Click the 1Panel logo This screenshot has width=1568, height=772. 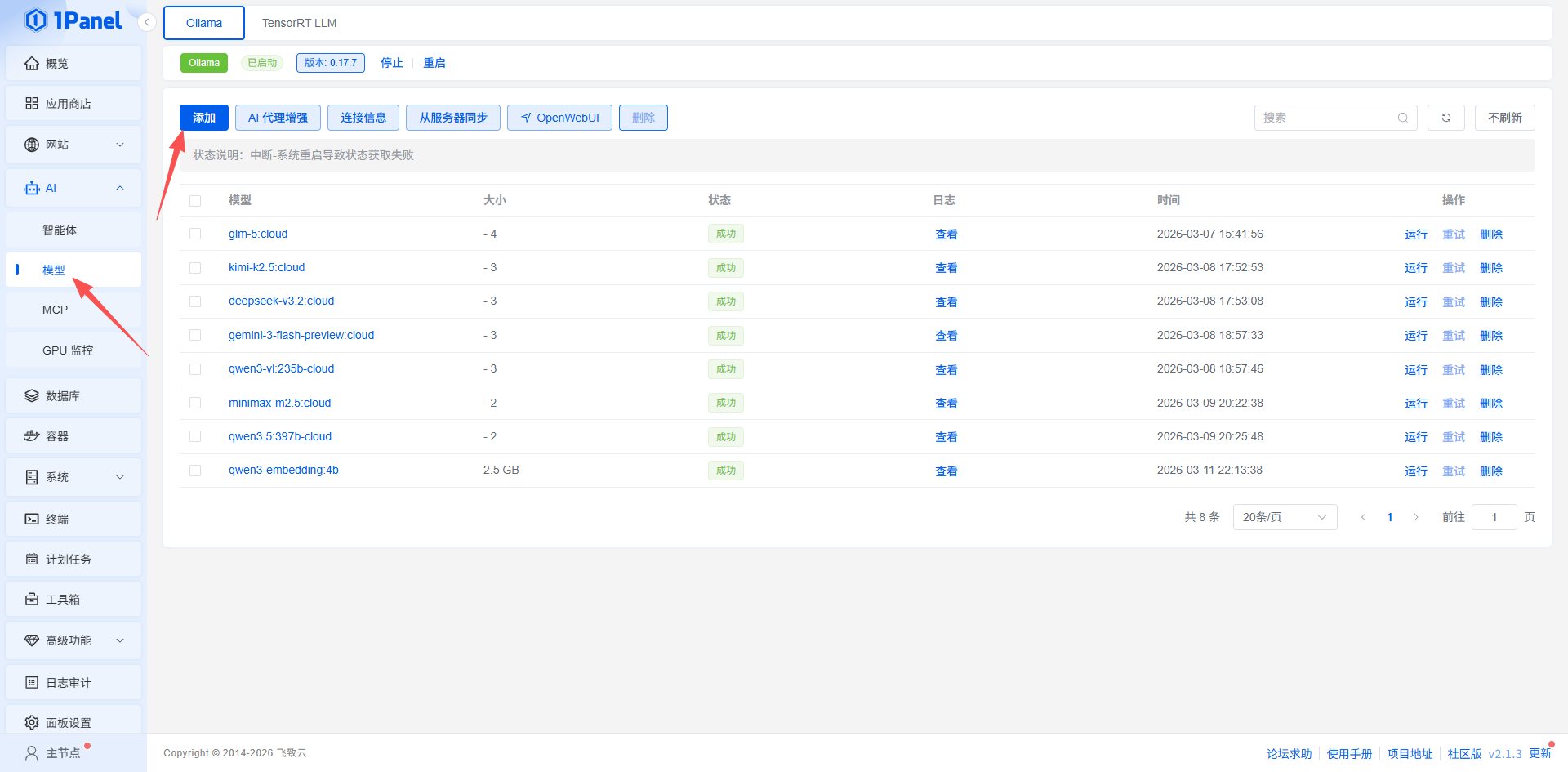click(73, 20)
